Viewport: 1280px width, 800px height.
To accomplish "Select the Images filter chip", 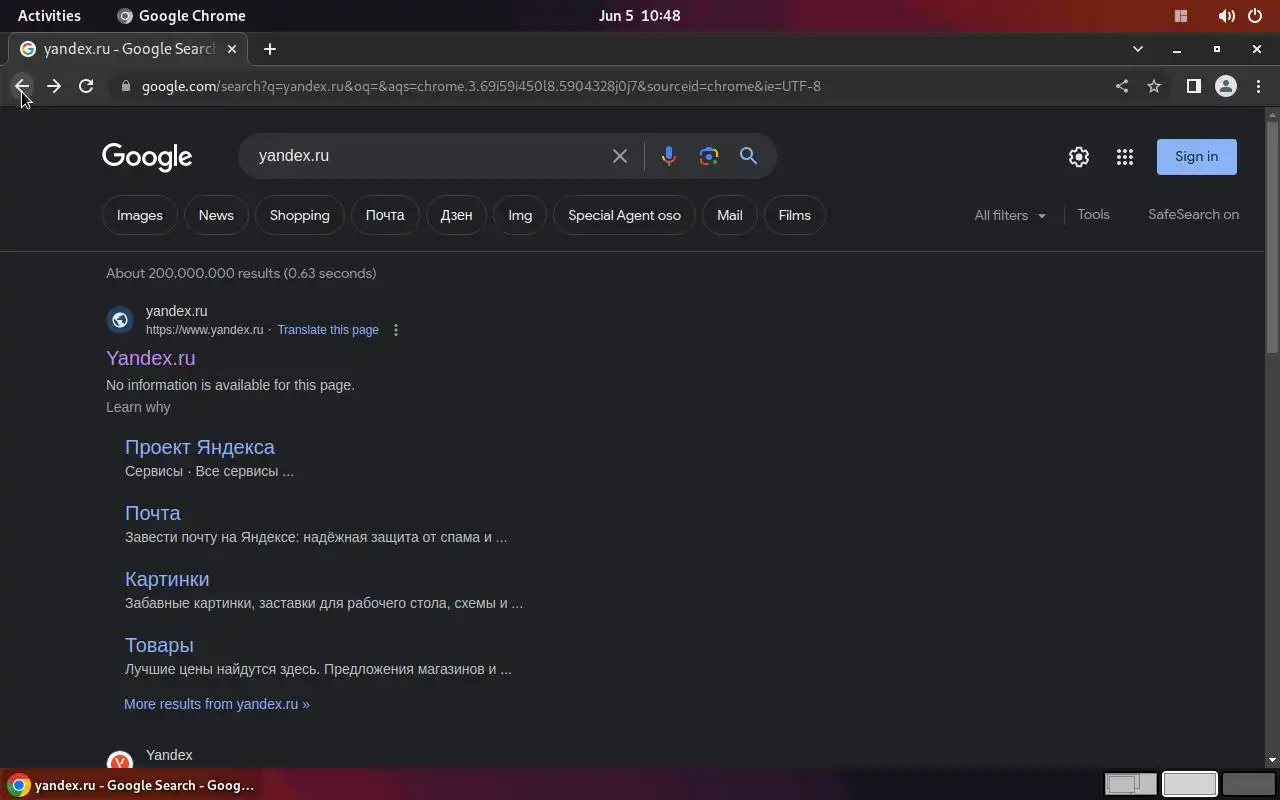I will tap(140, 215).
